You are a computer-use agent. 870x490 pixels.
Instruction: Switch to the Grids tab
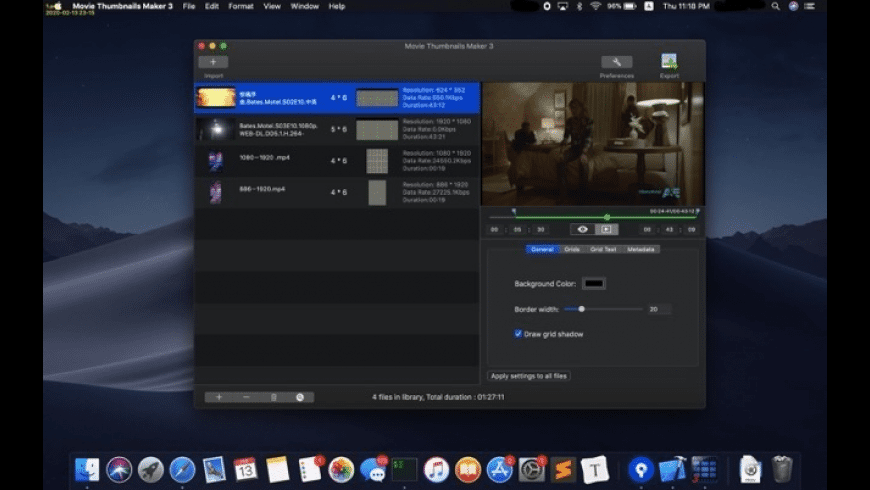[x=571, y=249]
